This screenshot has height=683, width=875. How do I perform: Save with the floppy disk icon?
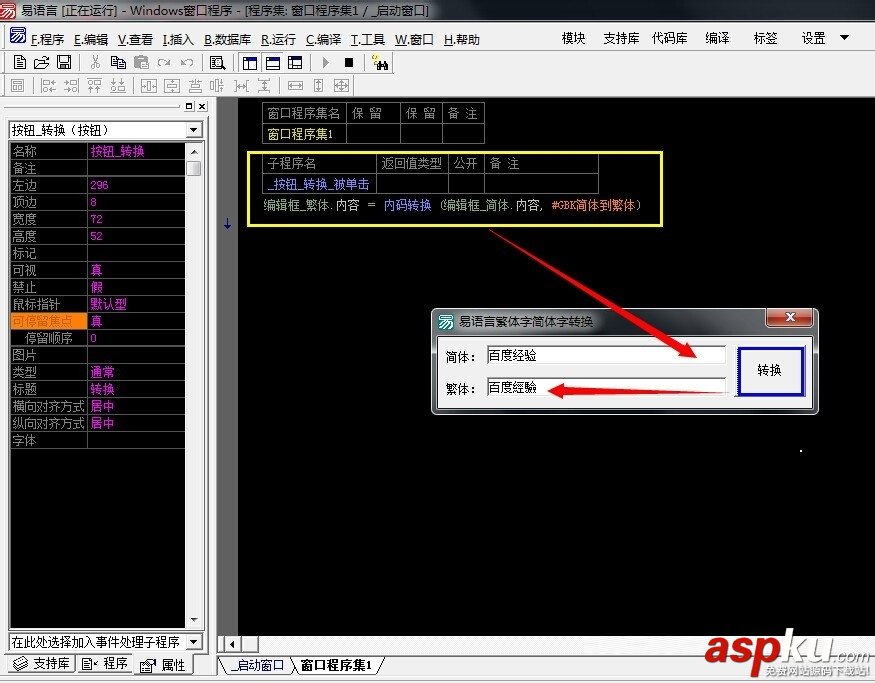(x=64, y=62)
